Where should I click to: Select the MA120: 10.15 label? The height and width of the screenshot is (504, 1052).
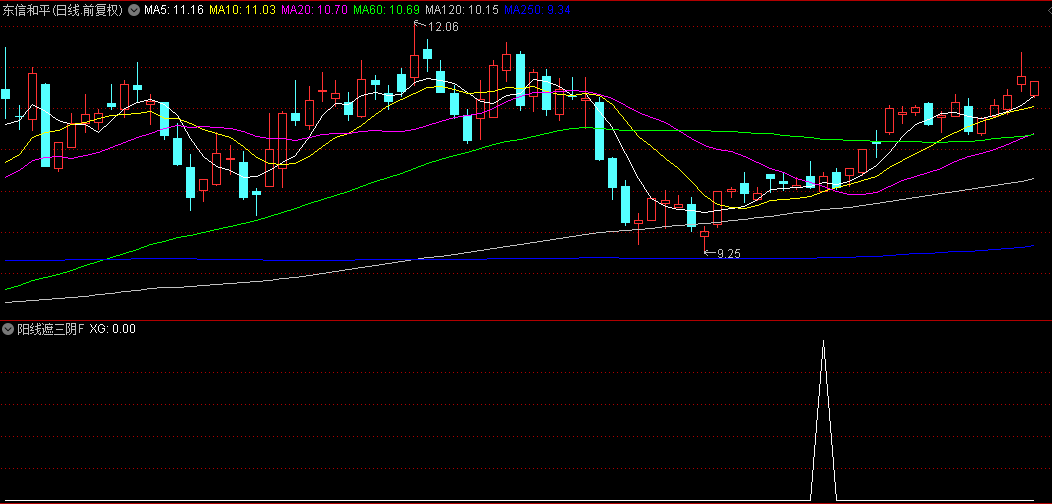click(x=461, y=10)
